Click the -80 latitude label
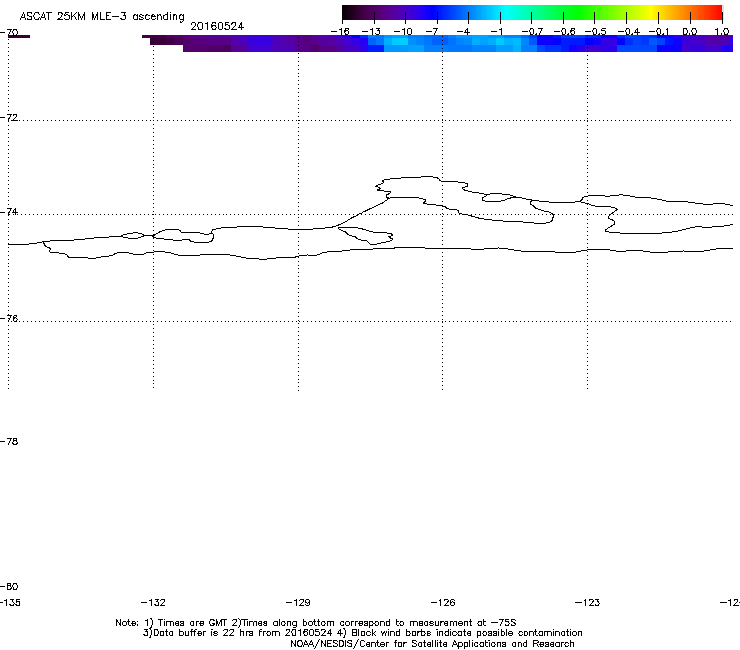The height and width of the screenshot is (650, 740). point(9,586)
